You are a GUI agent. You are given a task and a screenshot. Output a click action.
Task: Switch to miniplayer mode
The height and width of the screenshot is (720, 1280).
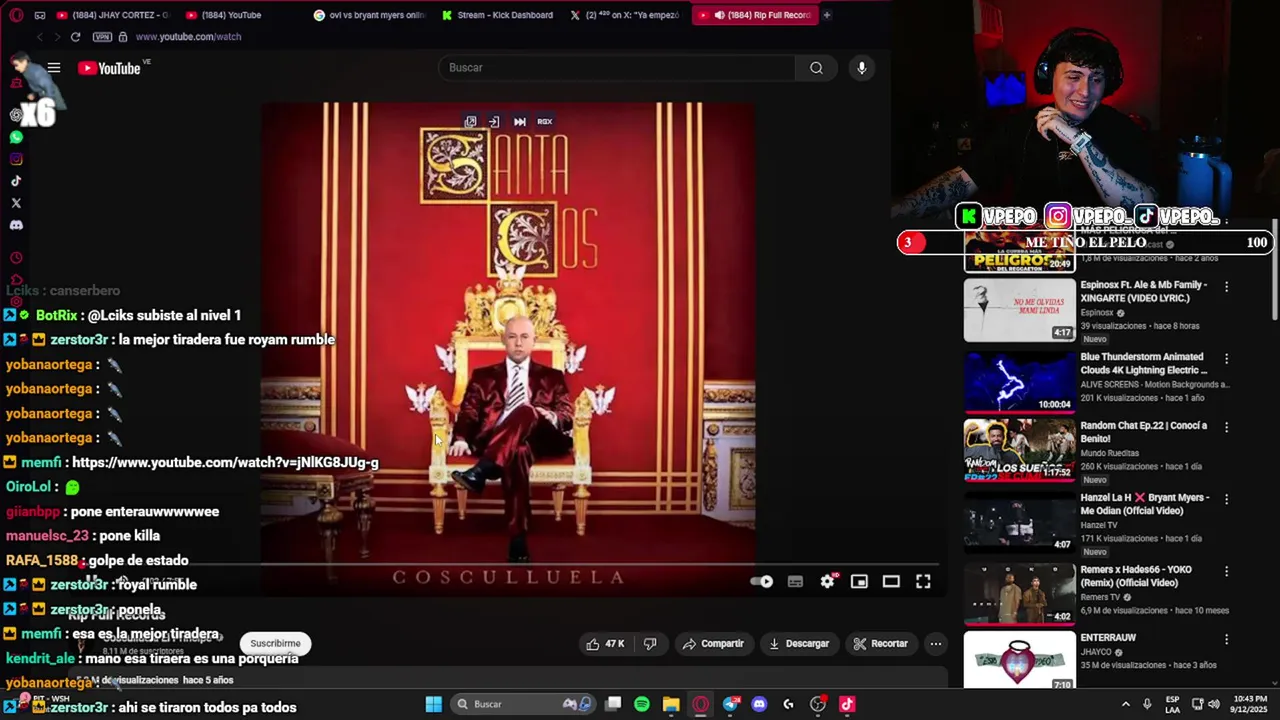point(859,581)
